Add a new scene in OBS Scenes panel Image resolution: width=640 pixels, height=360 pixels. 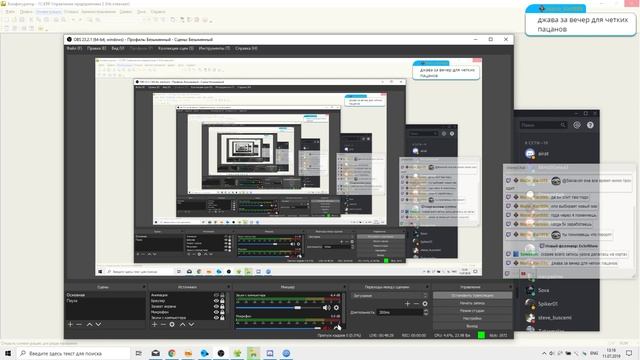[x=70, y=324]
